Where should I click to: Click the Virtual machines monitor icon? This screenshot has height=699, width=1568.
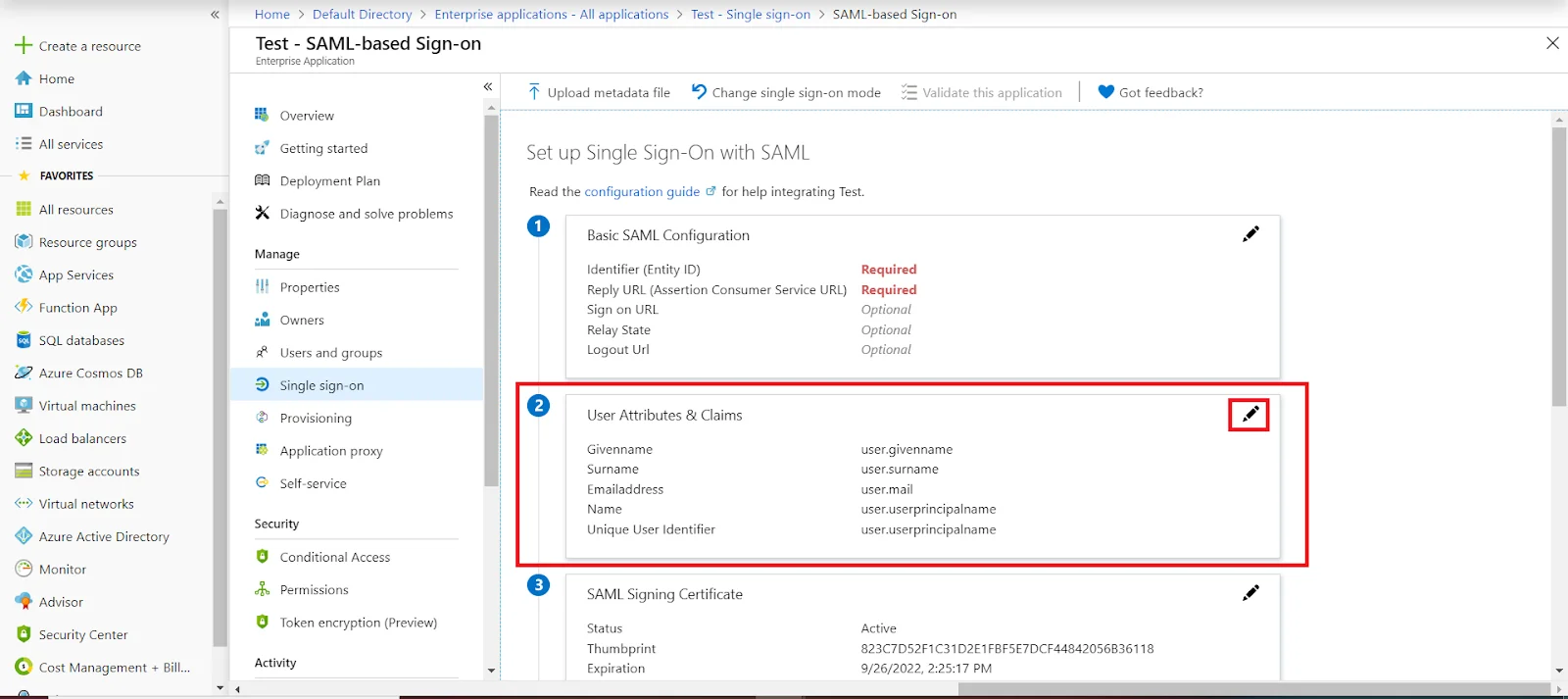24,405
